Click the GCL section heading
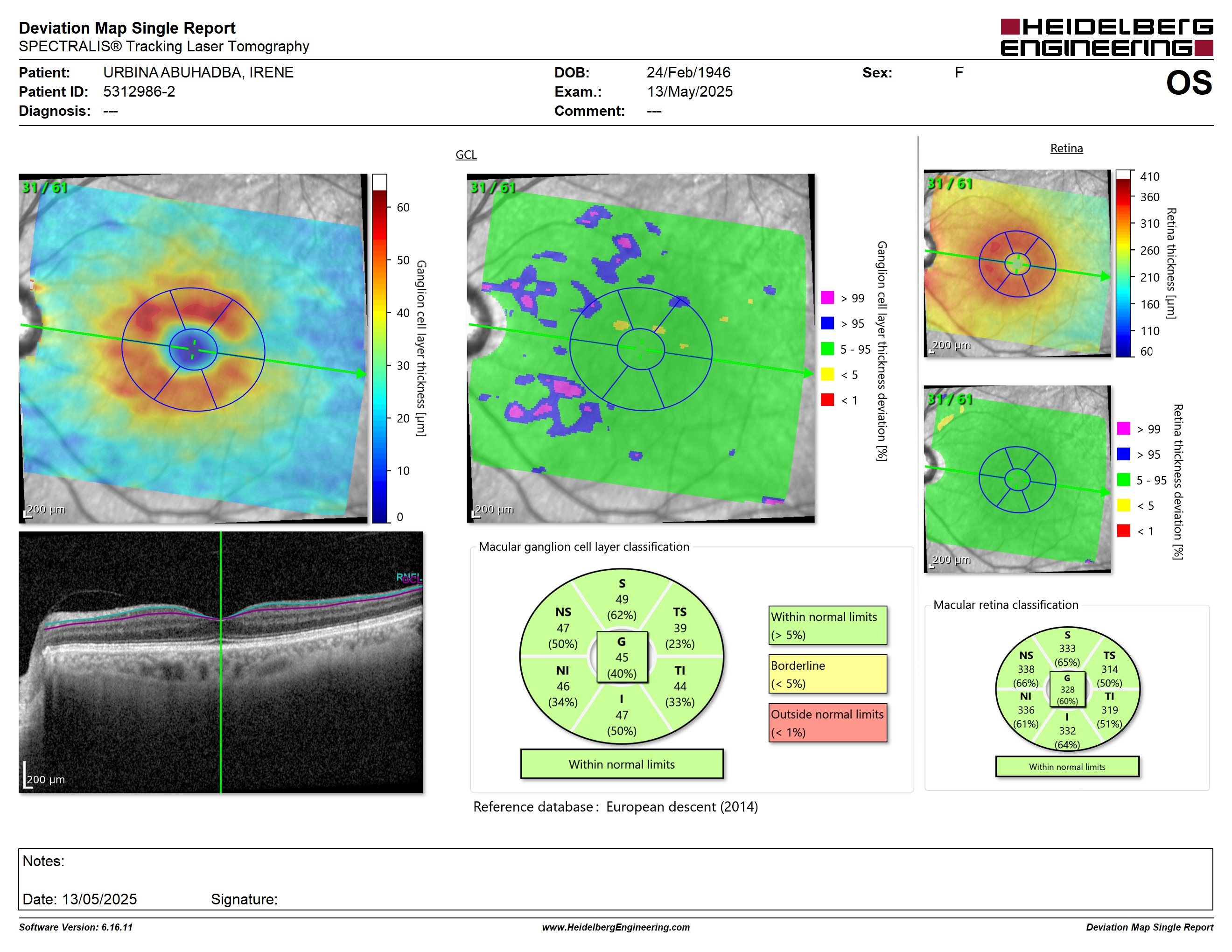This screenshot has width=1232, height=952. (x=466, y=154)
